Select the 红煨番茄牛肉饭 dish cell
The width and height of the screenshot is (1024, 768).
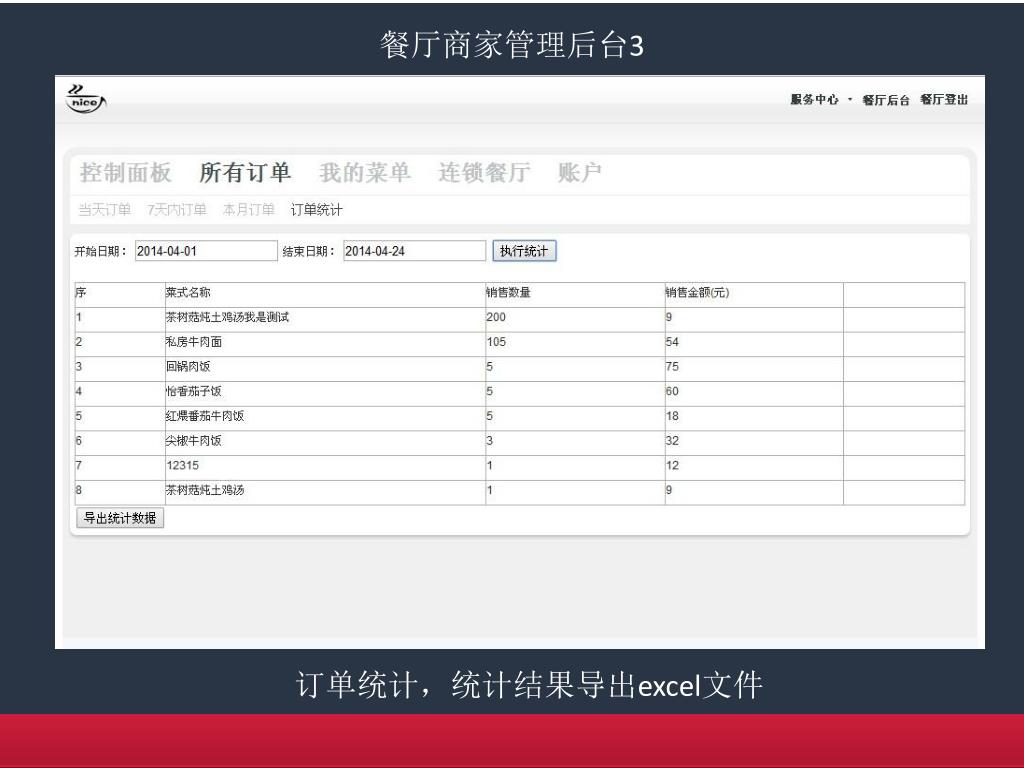pos(325,419)
